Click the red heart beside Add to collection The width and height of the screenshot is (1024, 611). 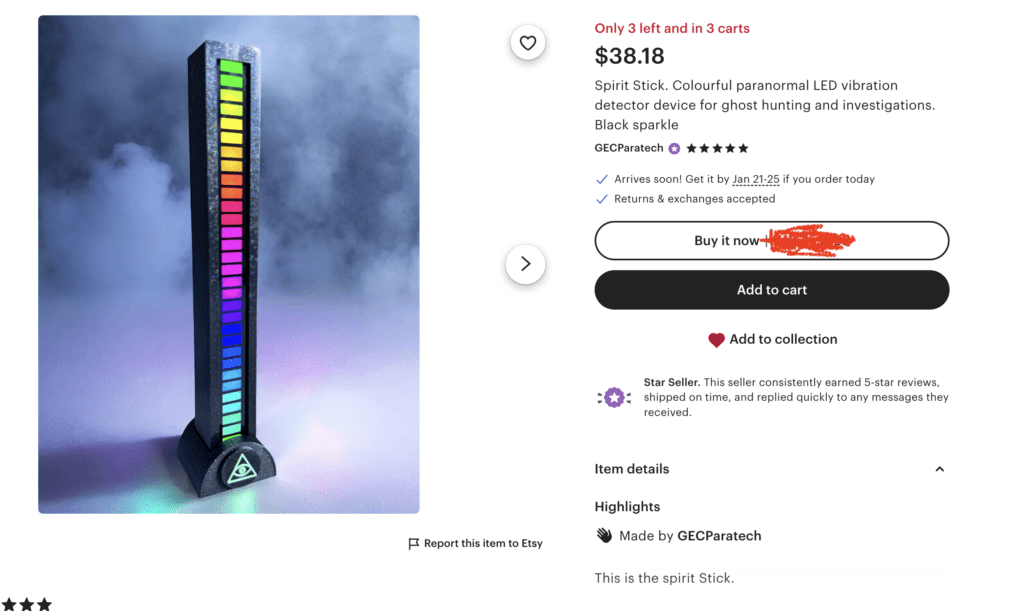coord(716,340)
